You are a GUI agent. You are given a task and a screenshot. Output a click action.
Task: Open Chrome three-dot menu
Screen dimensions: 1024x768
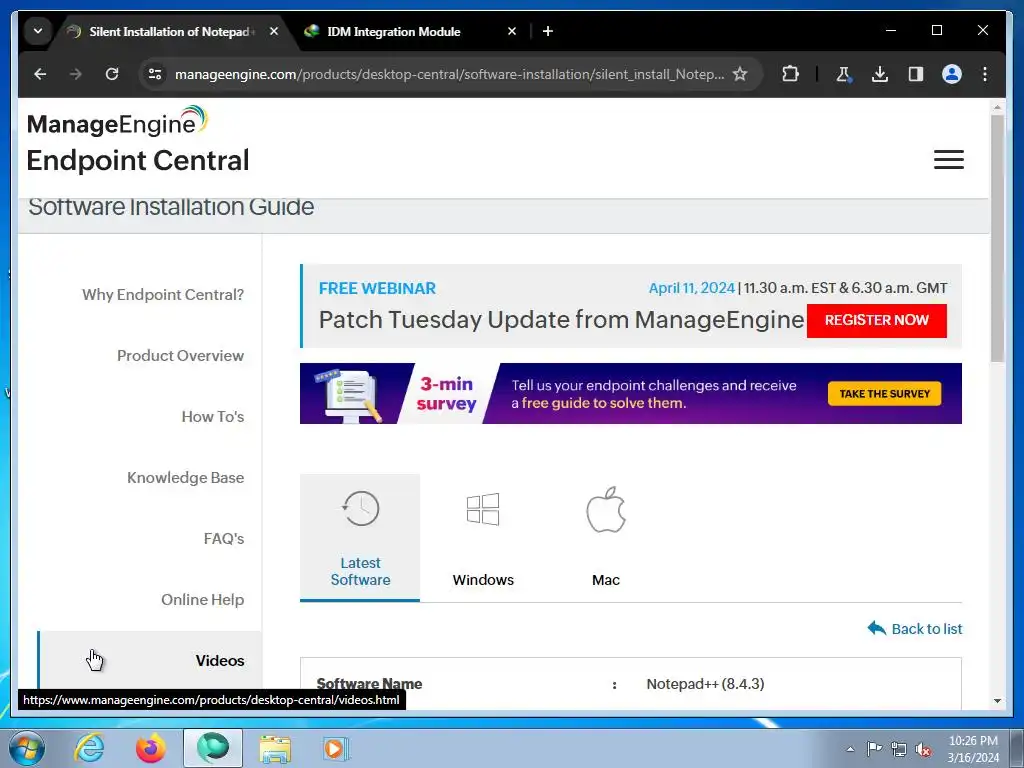click(985, 74)
